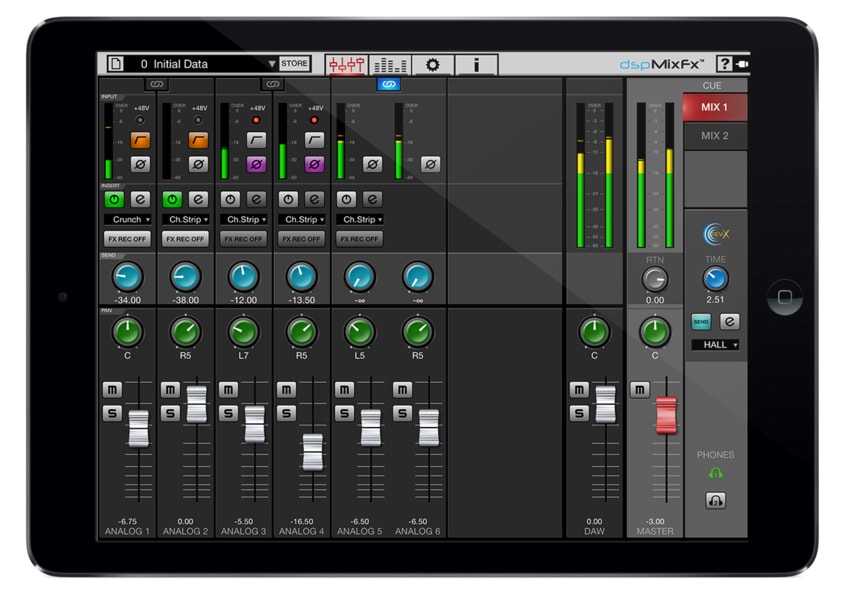The width and height of the screenshot is (841, 600).
Task: Edit the REV-X reverb settings
Action: tap(729, 322)
